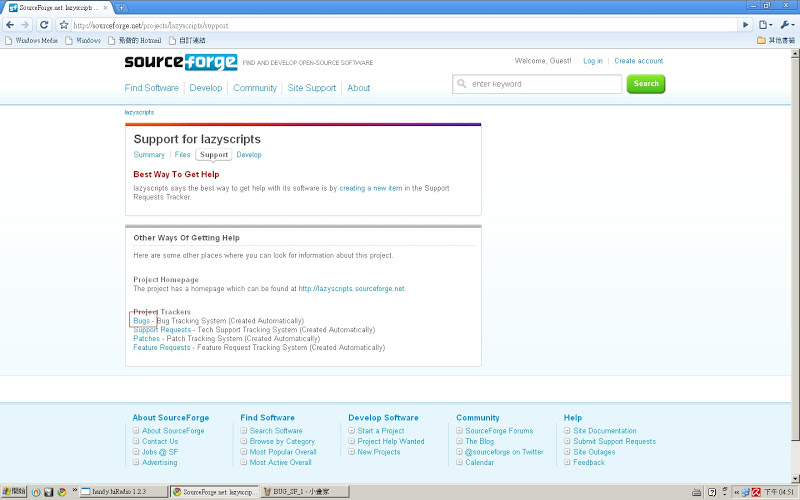Screen dimensions: 800x500
Task: Open the Windows bookmark in bookmarks bar
Action: (x=83, y=40)
